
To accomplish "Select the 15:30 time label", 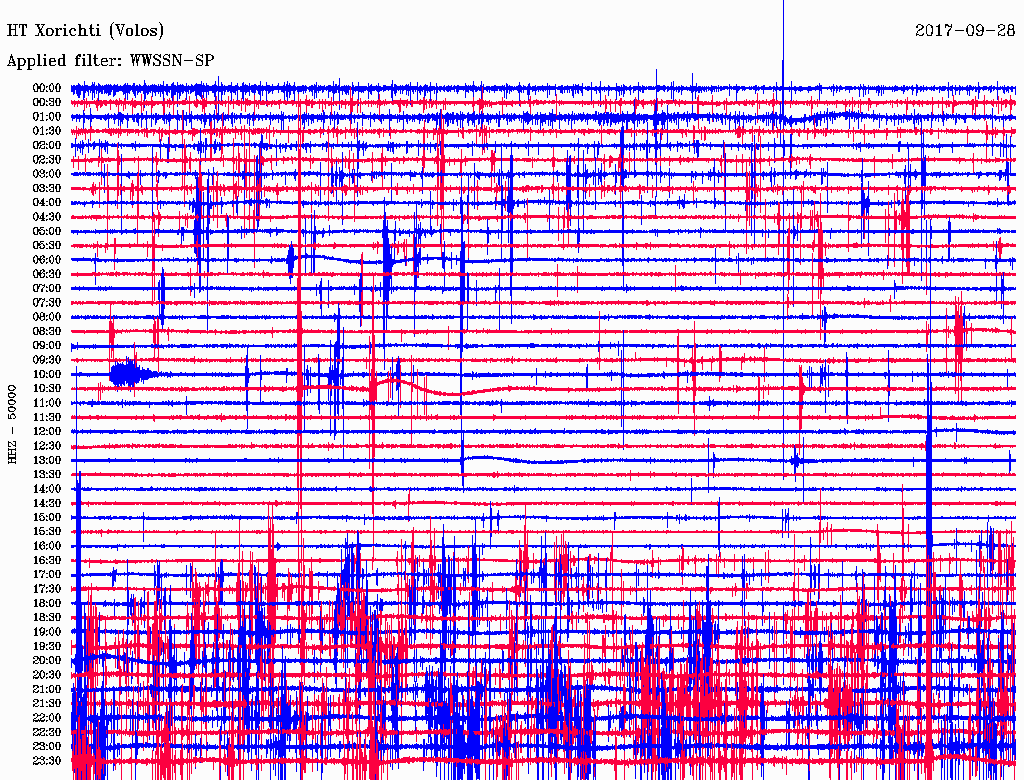I will pos(47,532).
